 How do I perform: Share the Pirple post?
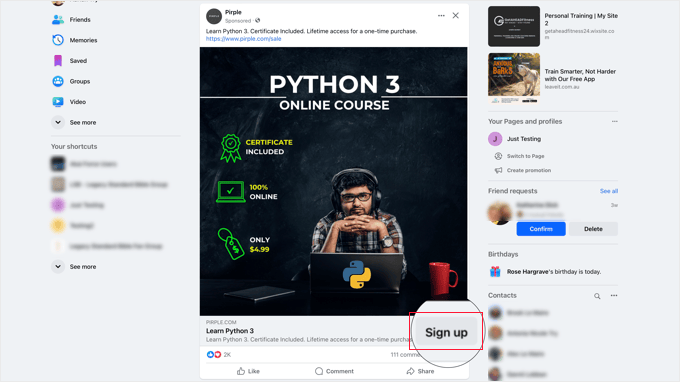coord(420,371)
